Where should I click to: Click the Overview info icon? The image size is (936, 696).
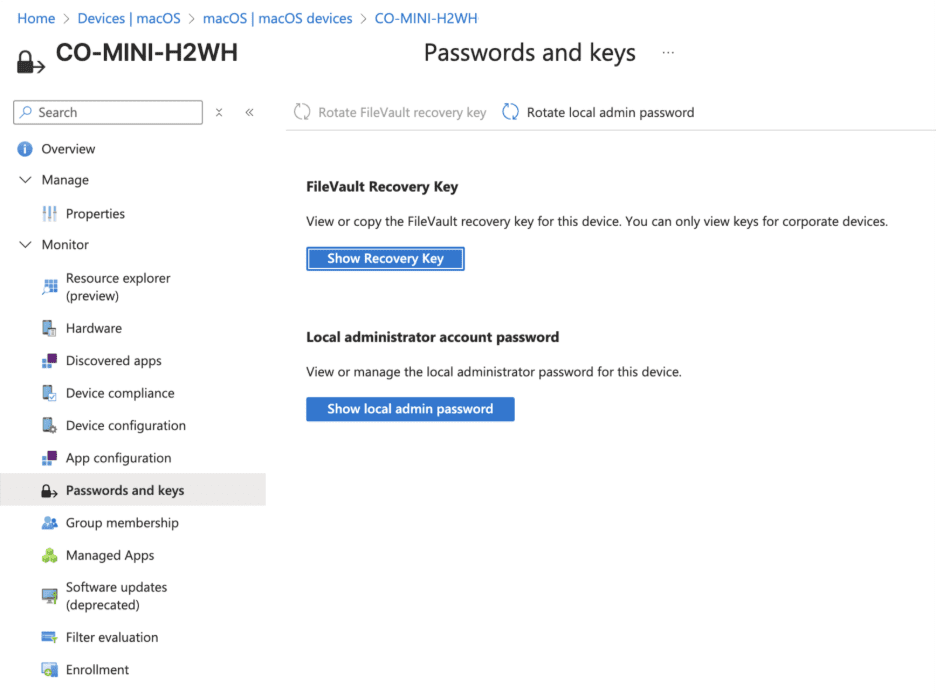click(25, 149)
